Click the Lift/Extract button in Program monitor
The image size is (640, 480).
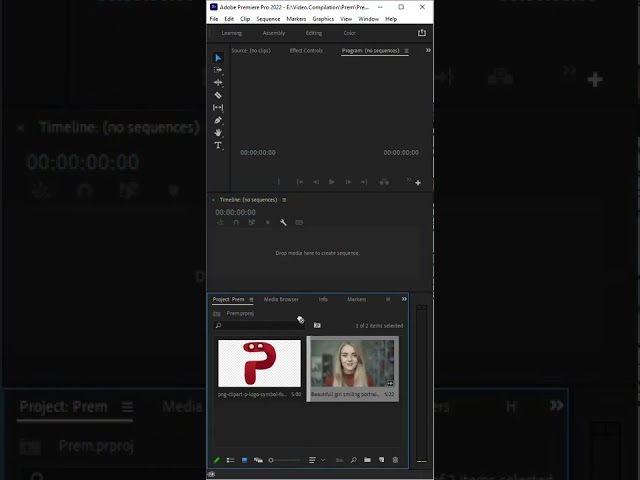click(384, 182)
